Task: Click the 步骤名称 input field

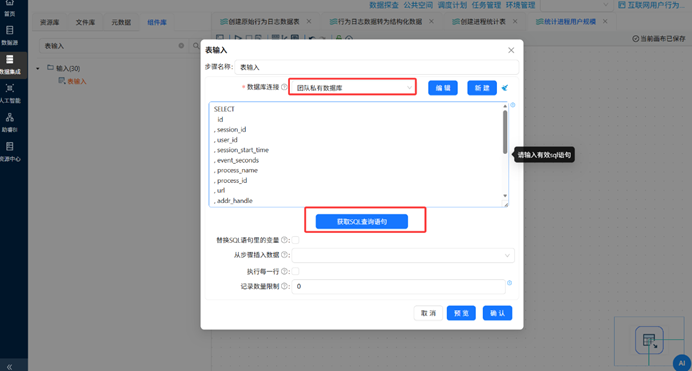Action: [x=377, y=67]
